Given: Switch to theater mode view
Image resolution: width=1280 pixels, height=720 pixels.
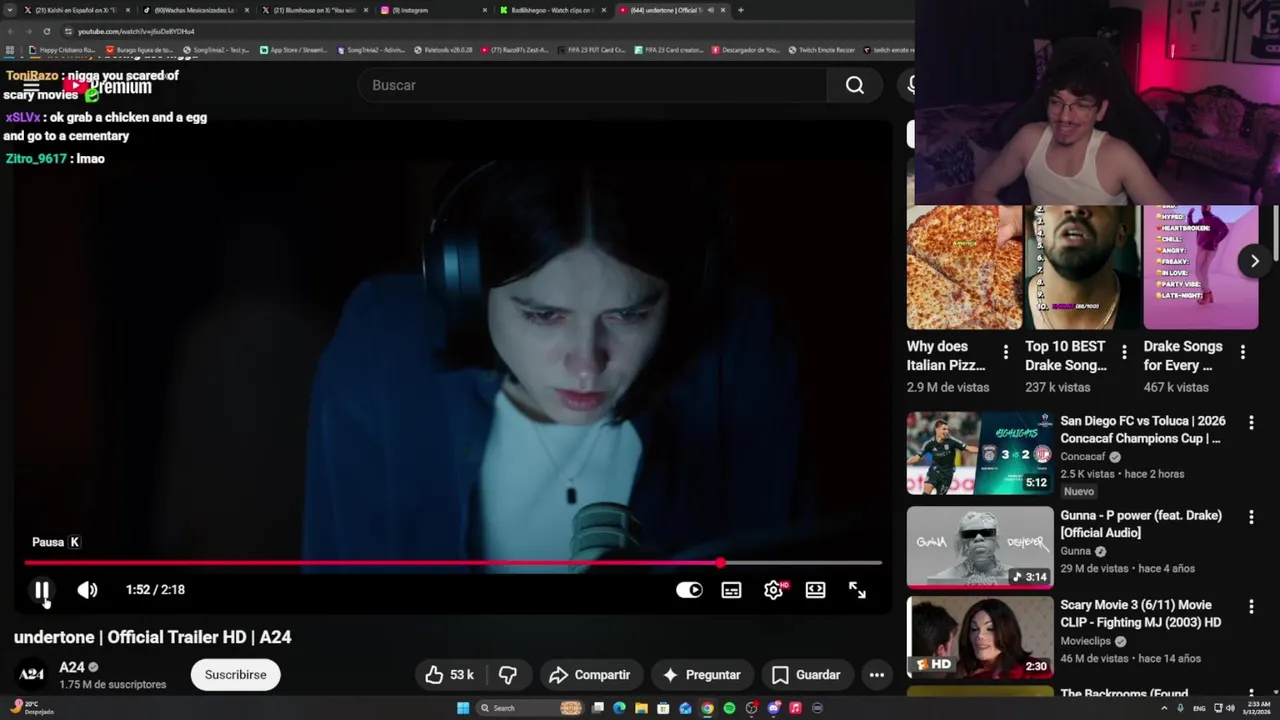Looking at the screenshot, I should 816,590.
